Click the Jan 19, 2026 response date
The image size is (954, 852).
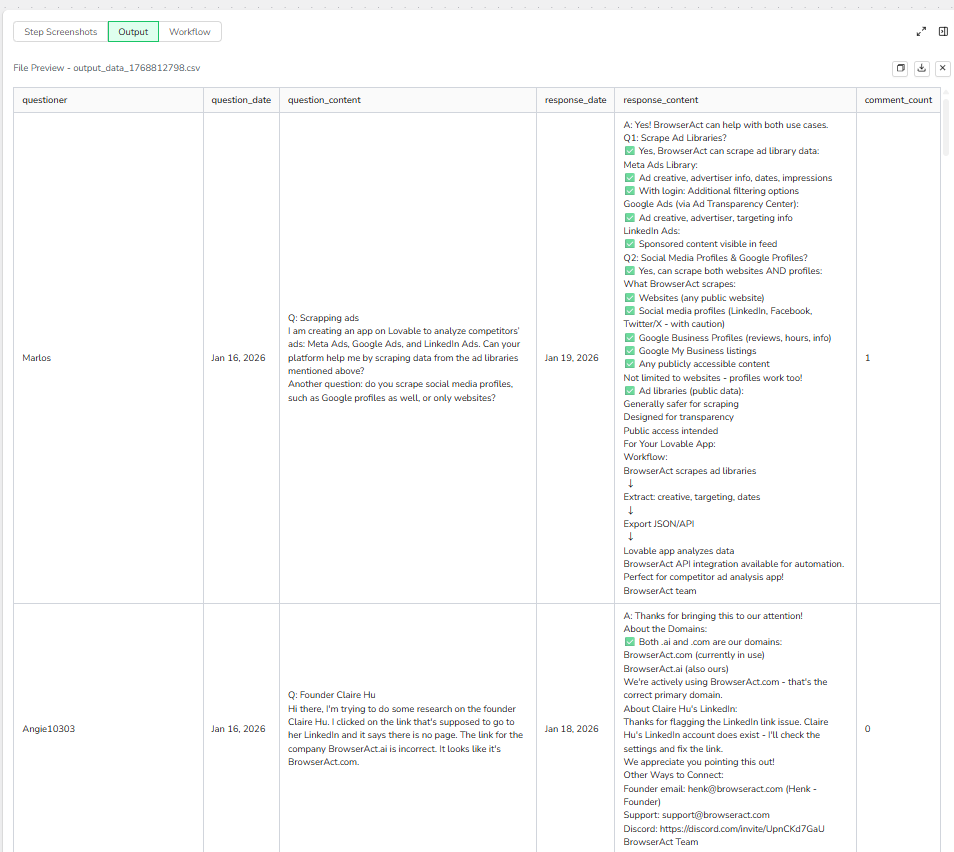(571, 358)
